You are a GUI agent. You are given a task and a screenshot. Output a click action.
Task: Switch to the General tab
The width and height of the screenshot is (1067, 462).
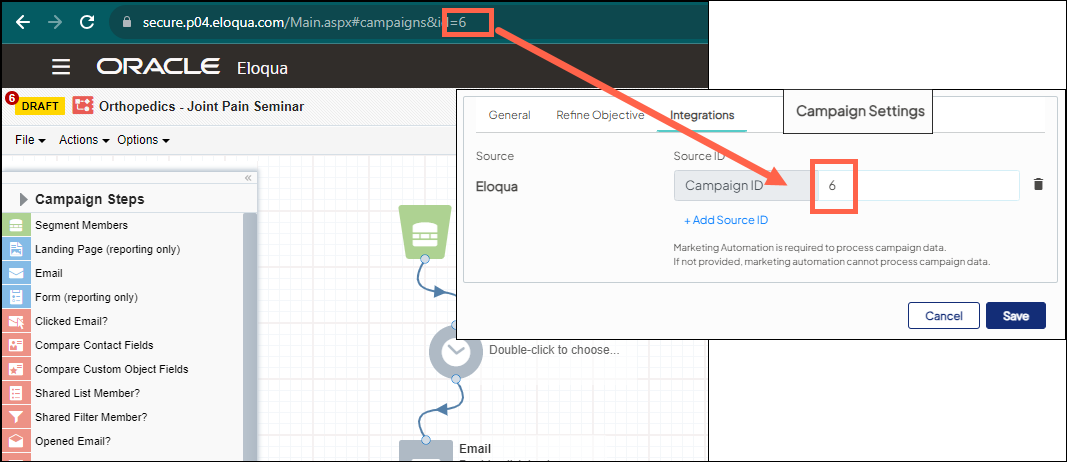click(509, 115)
